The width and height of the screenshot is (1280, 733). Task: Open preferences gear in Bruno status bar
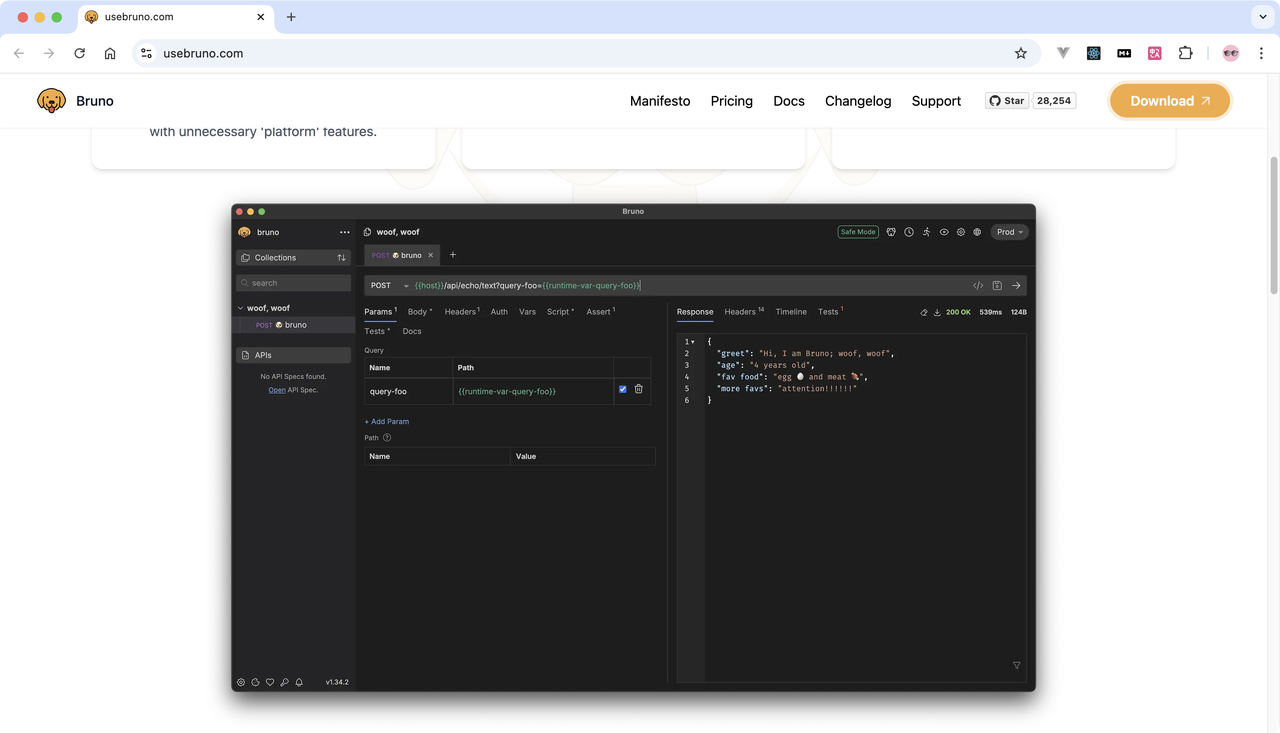click(x=241, y=682)
